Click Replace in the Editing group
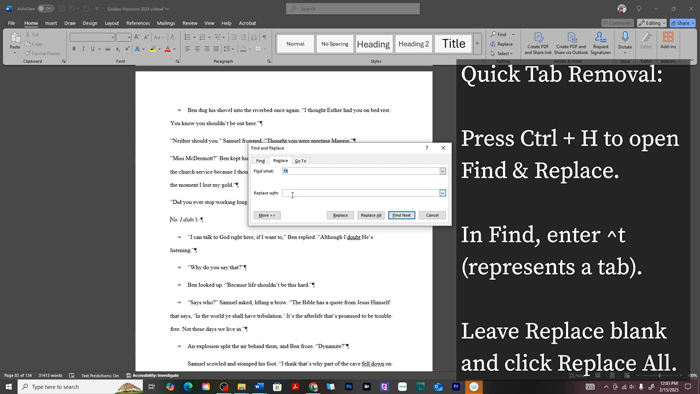700x394 pixels. 501,44
